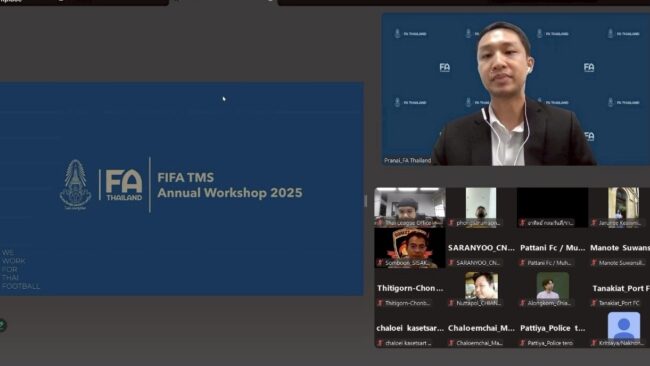
Task: Click the divider handle between slide and gallery
Action: click(365, 201)
